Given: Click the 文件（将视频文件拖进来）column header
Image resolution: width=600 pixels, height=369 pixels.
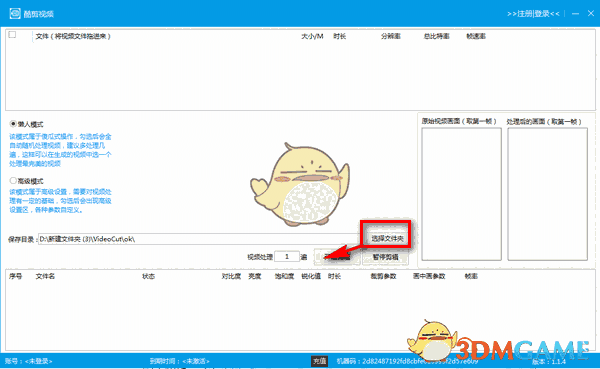Looking at the screenshot, I should 73,36.
